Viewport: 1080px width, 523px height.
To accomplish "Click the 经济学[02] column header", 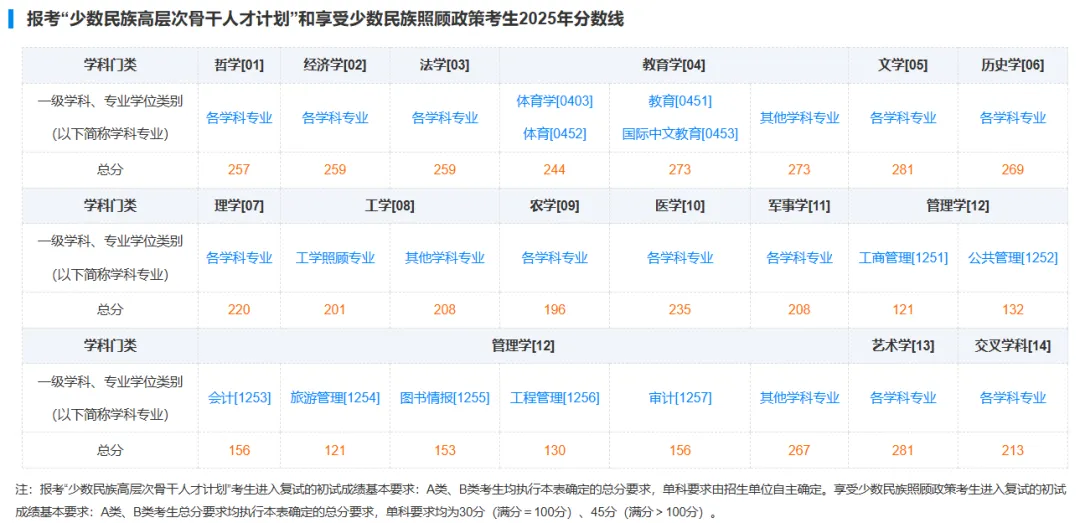I will coord(335,65).
